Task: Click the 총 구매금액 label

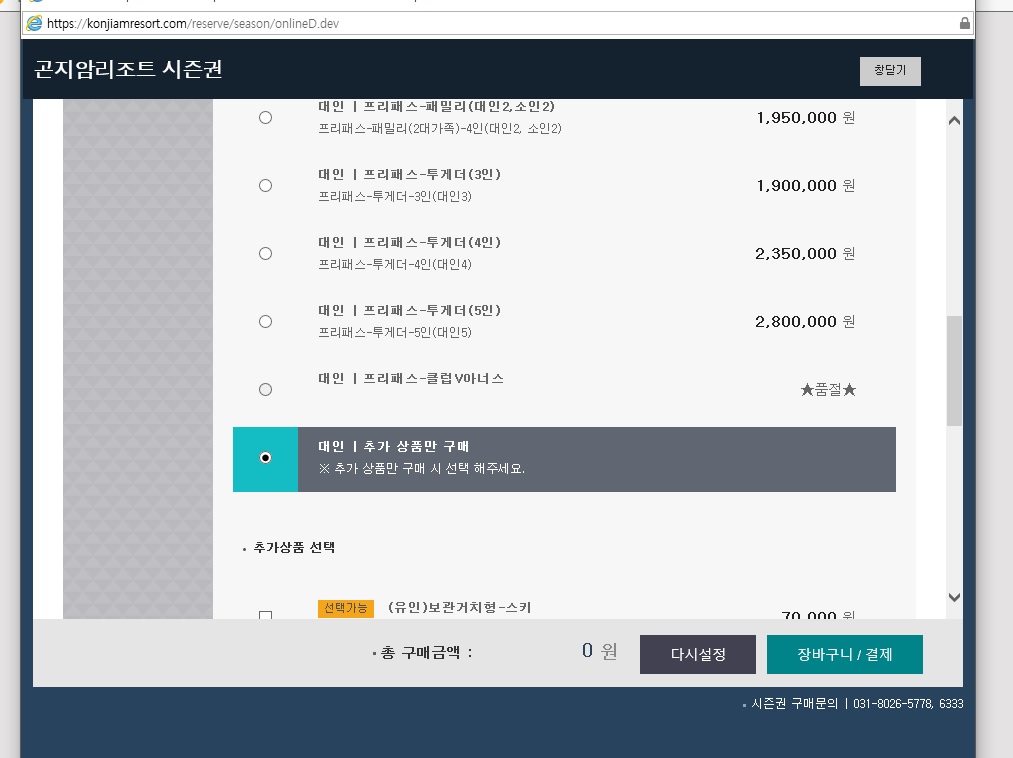Action: tap(426, 653)
